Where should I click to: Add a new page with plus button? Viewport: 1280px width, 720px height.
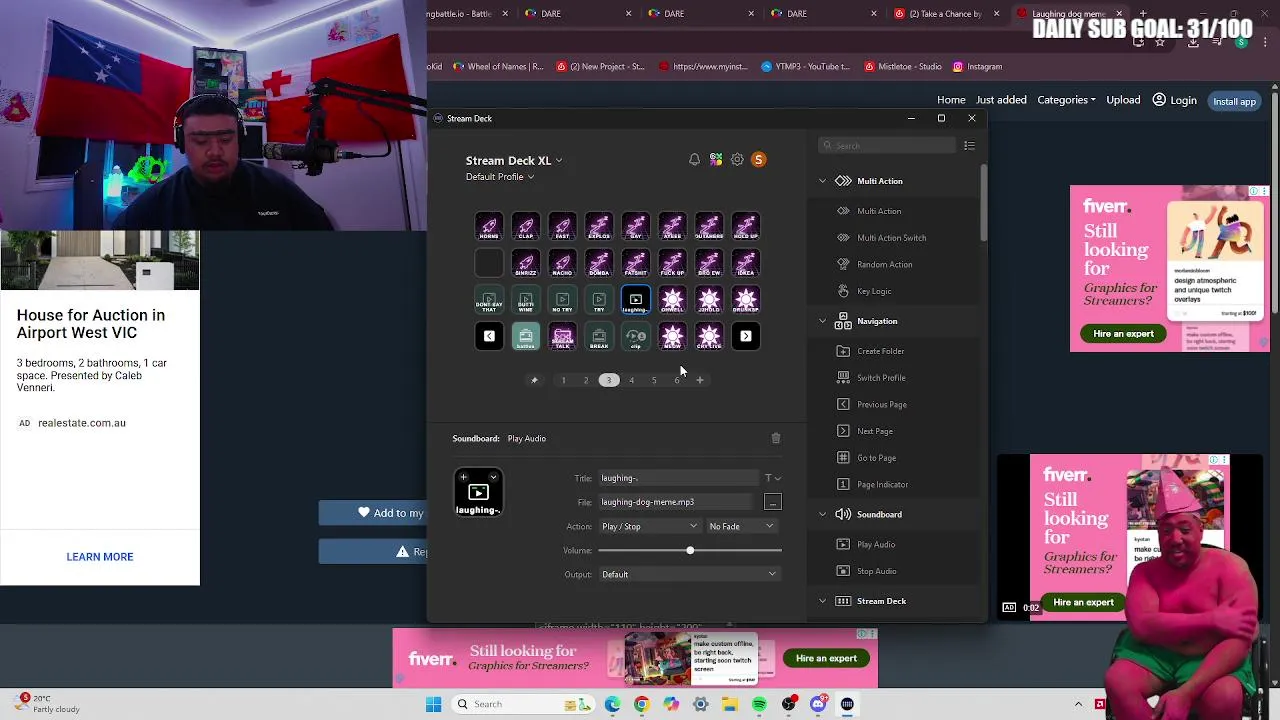point(700,380)
